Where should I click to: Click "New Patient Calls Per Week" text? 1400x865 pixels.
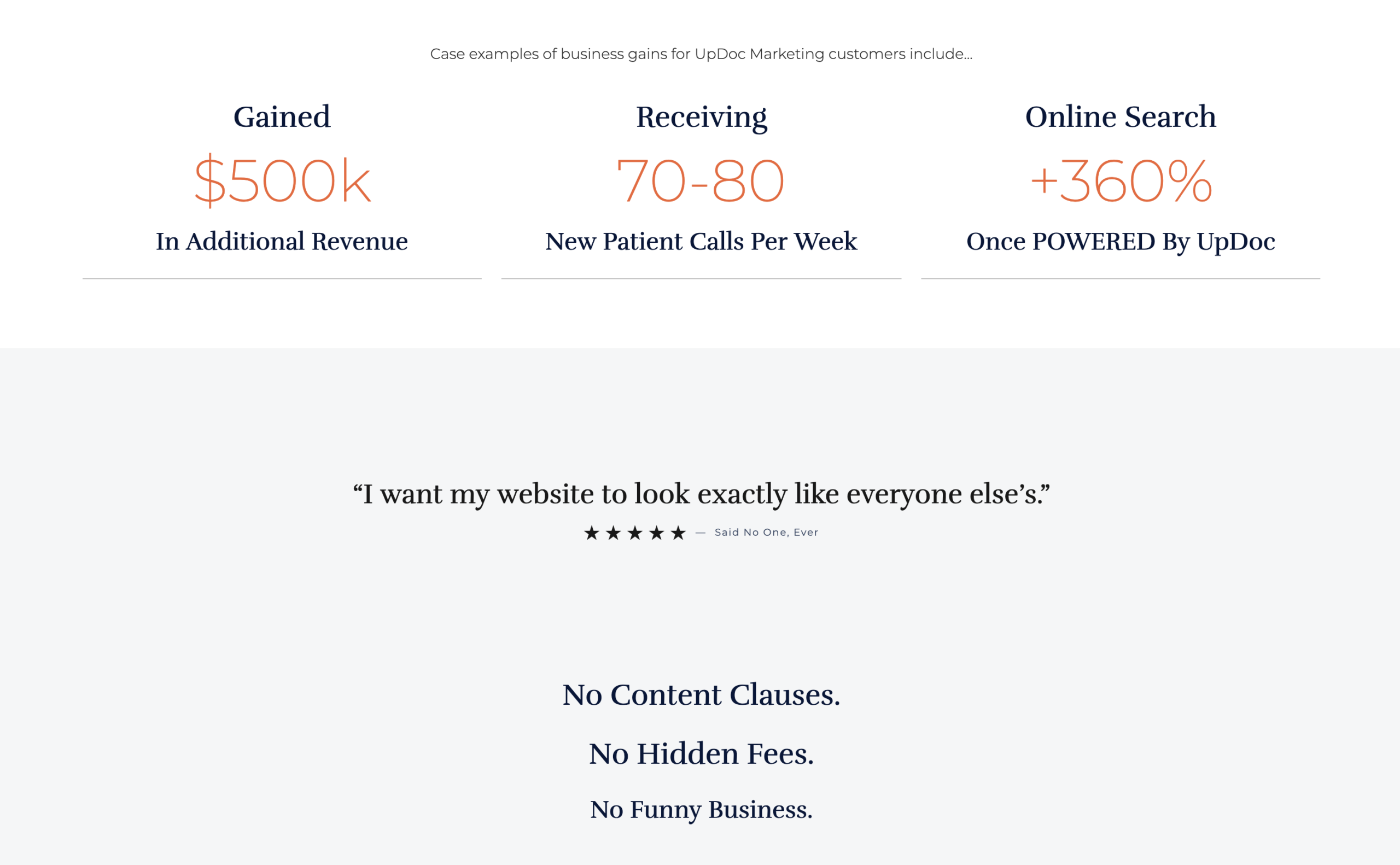click(702, 242)
